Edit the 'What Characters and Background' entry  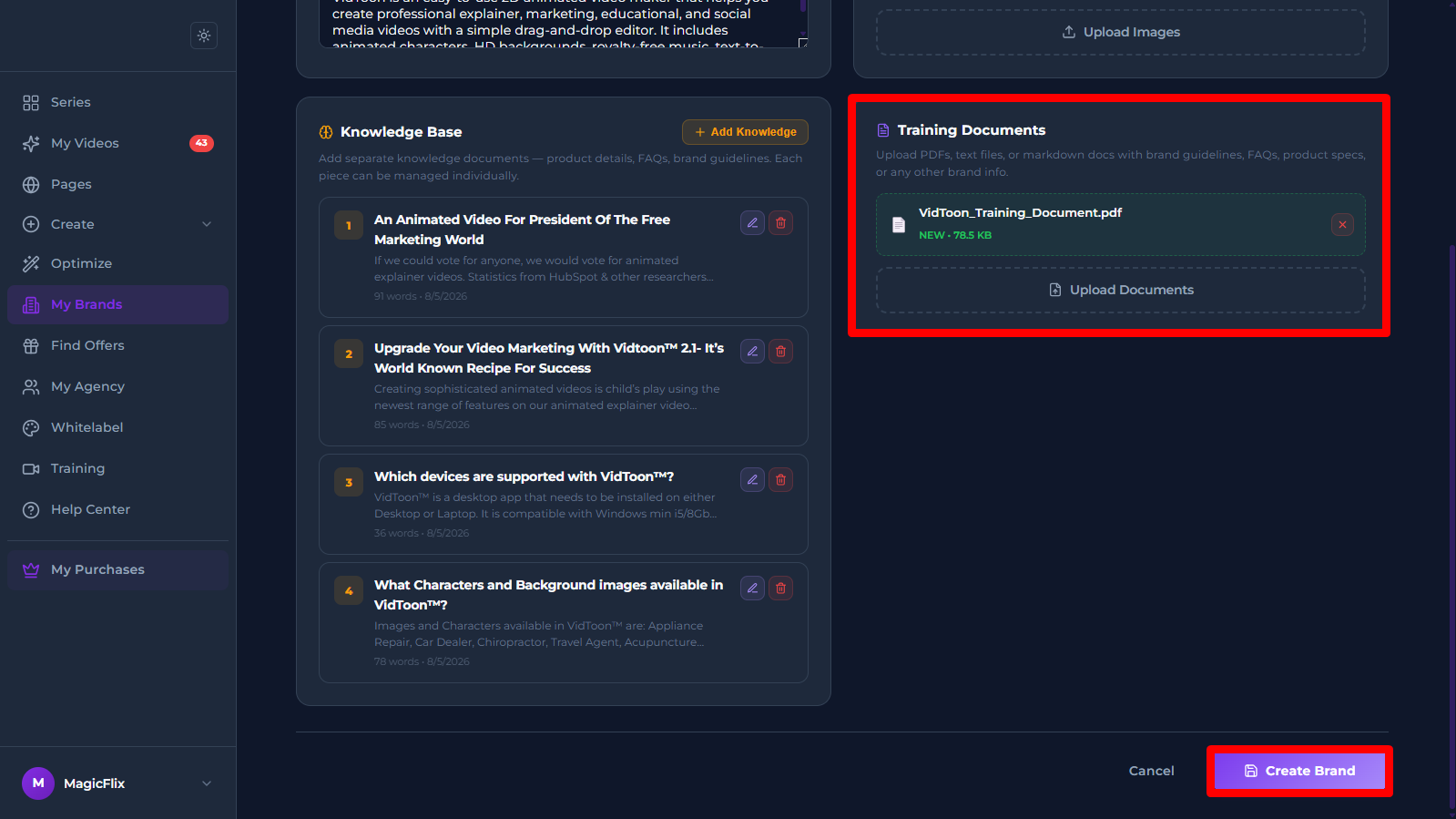pyautogui.click(x=752, y=589)
